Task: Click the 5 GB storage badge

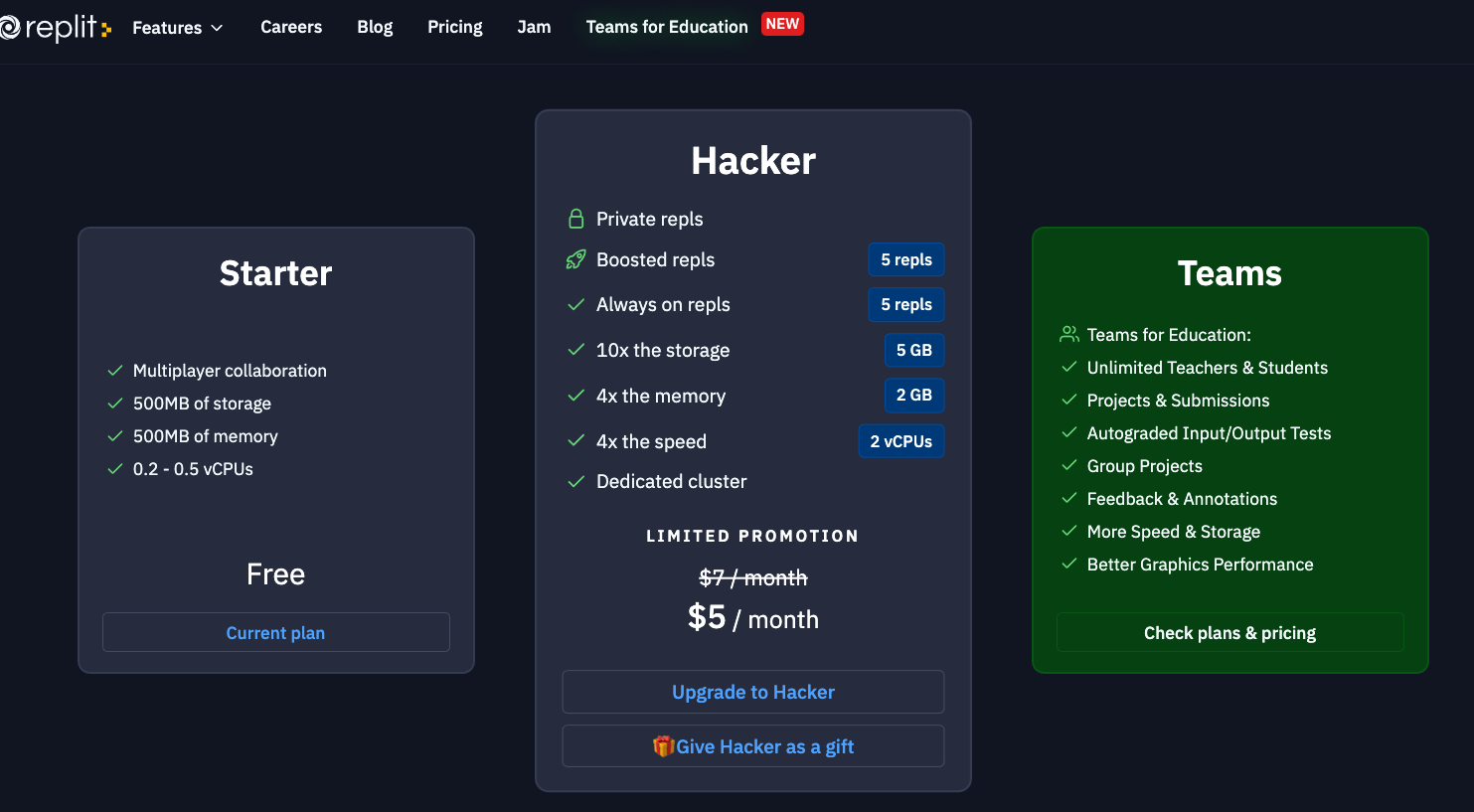Action: 914,350
